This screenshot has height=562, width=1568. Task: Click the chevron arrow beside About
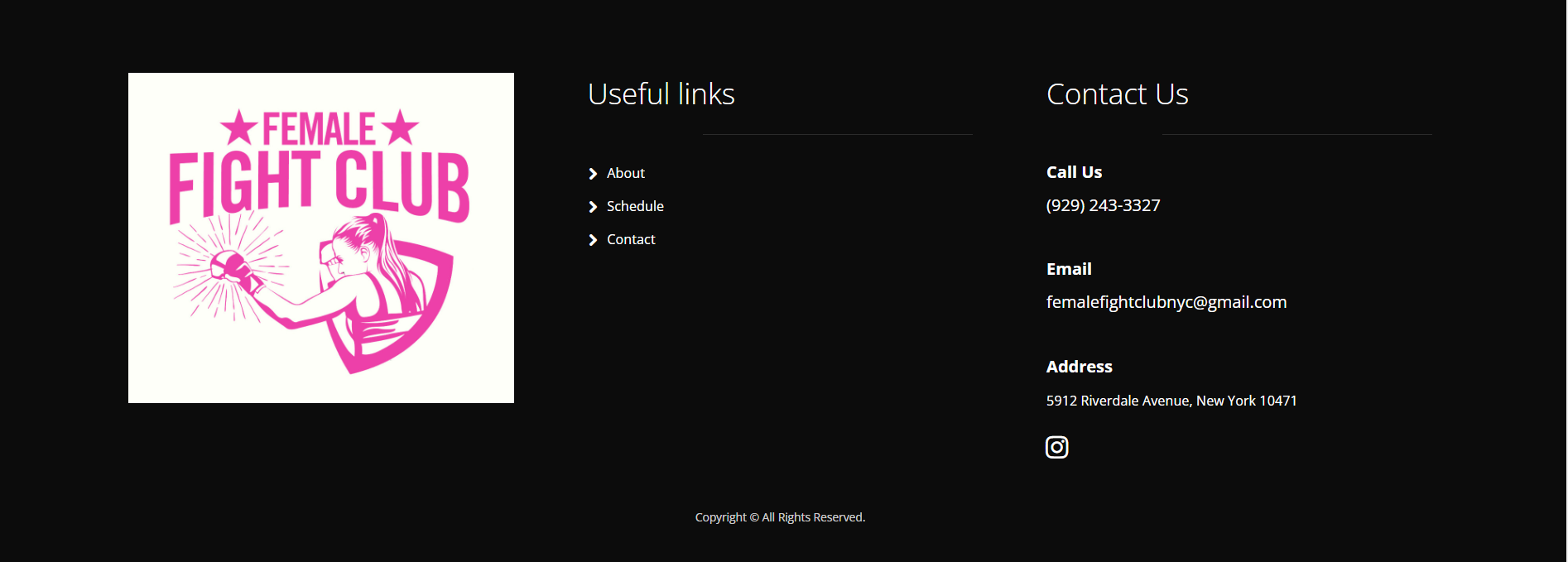pyautogui.click(x=593, y=174)
